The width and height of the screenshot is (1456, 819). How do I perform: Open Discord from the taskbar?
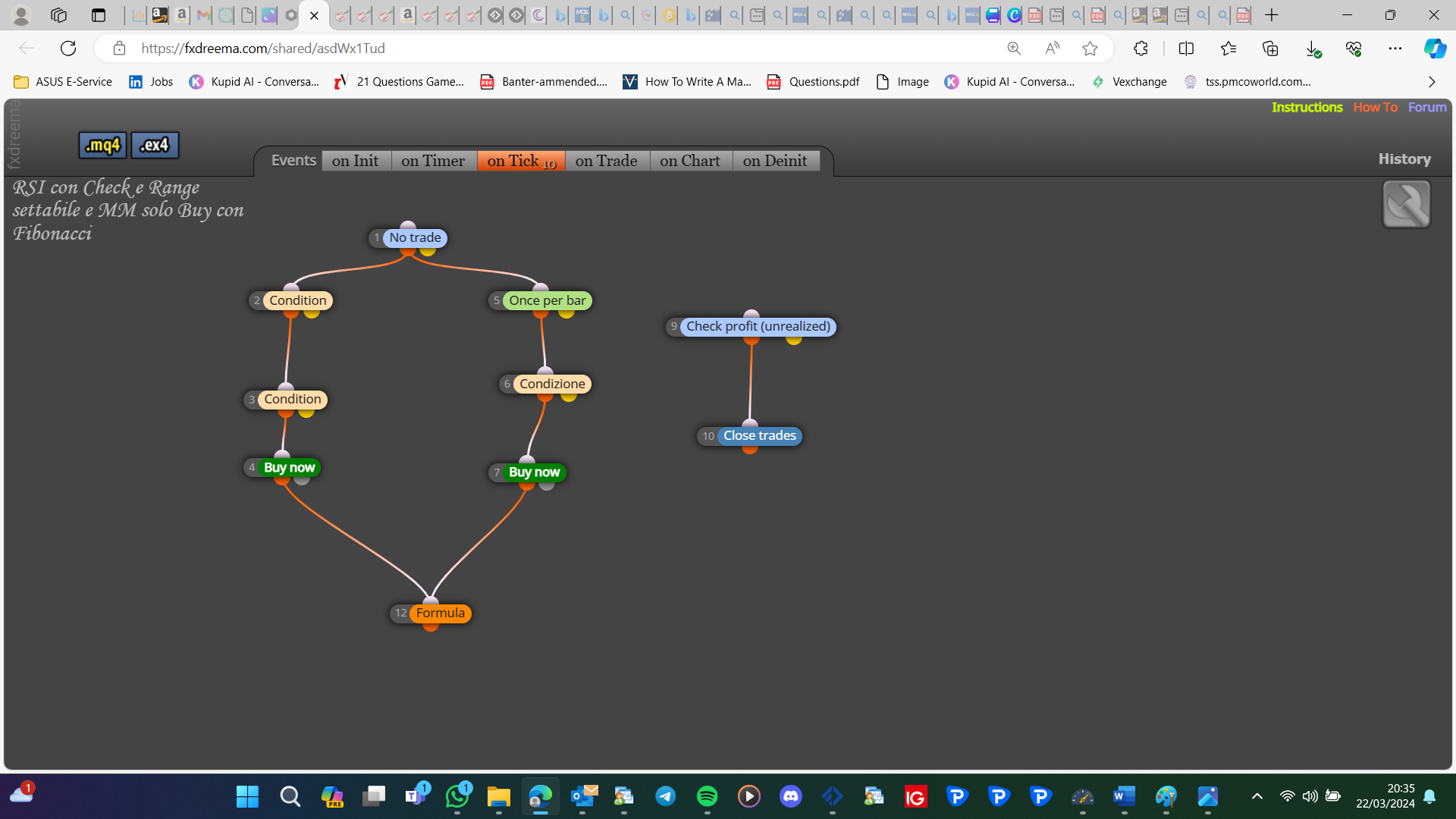pyautogui.click(x=790, y=796)
